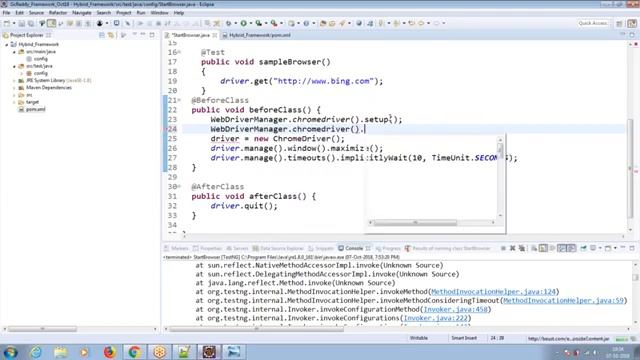Collapse the Hybrid_Framework project node
This screenshot has width=640, height=360.
click(7, 44)
